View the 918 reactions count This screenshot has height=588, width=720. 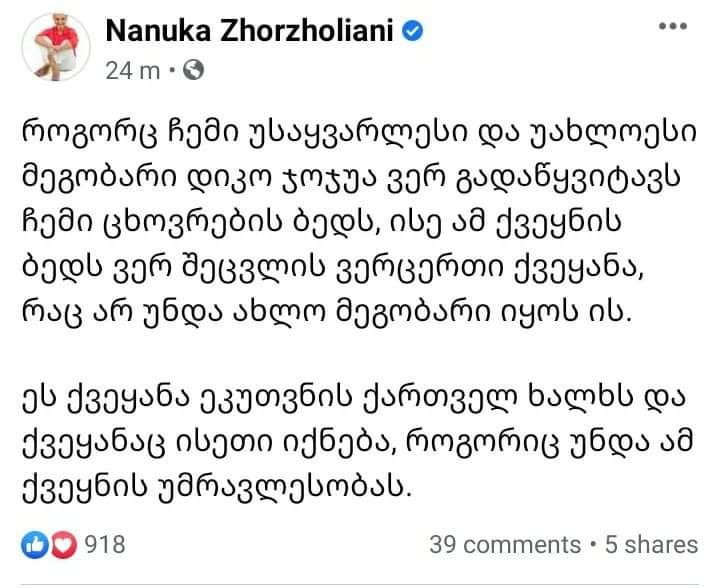pos(107,544)
